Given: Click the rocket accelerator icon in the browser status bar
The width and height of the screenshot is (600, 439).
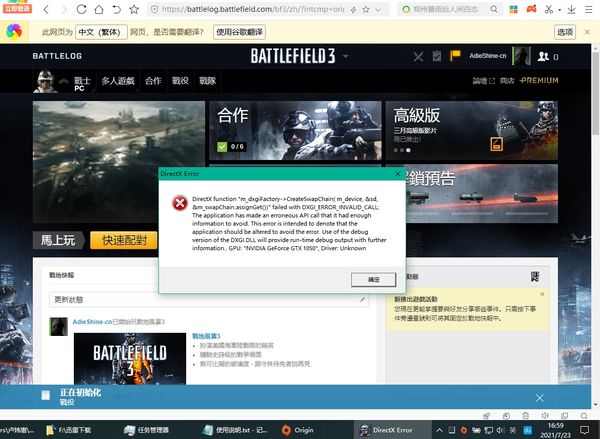Looking at the screenshot, I should click(x=486, y=416).
